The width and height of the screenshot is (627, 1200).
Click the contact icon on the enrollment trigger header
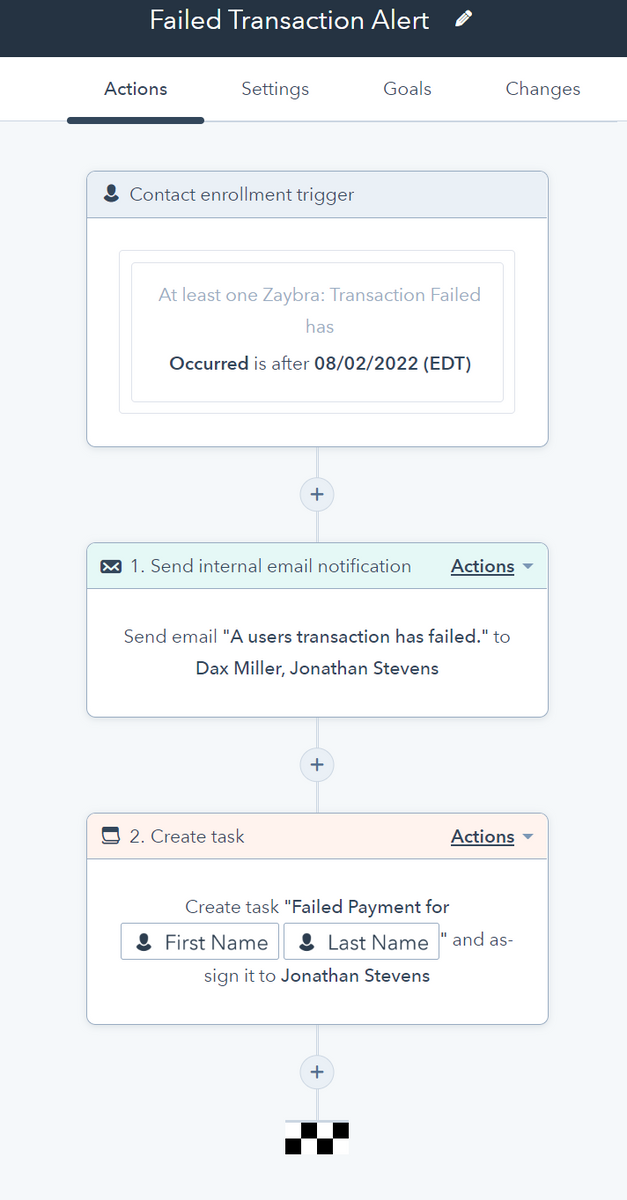coord(110,194)
